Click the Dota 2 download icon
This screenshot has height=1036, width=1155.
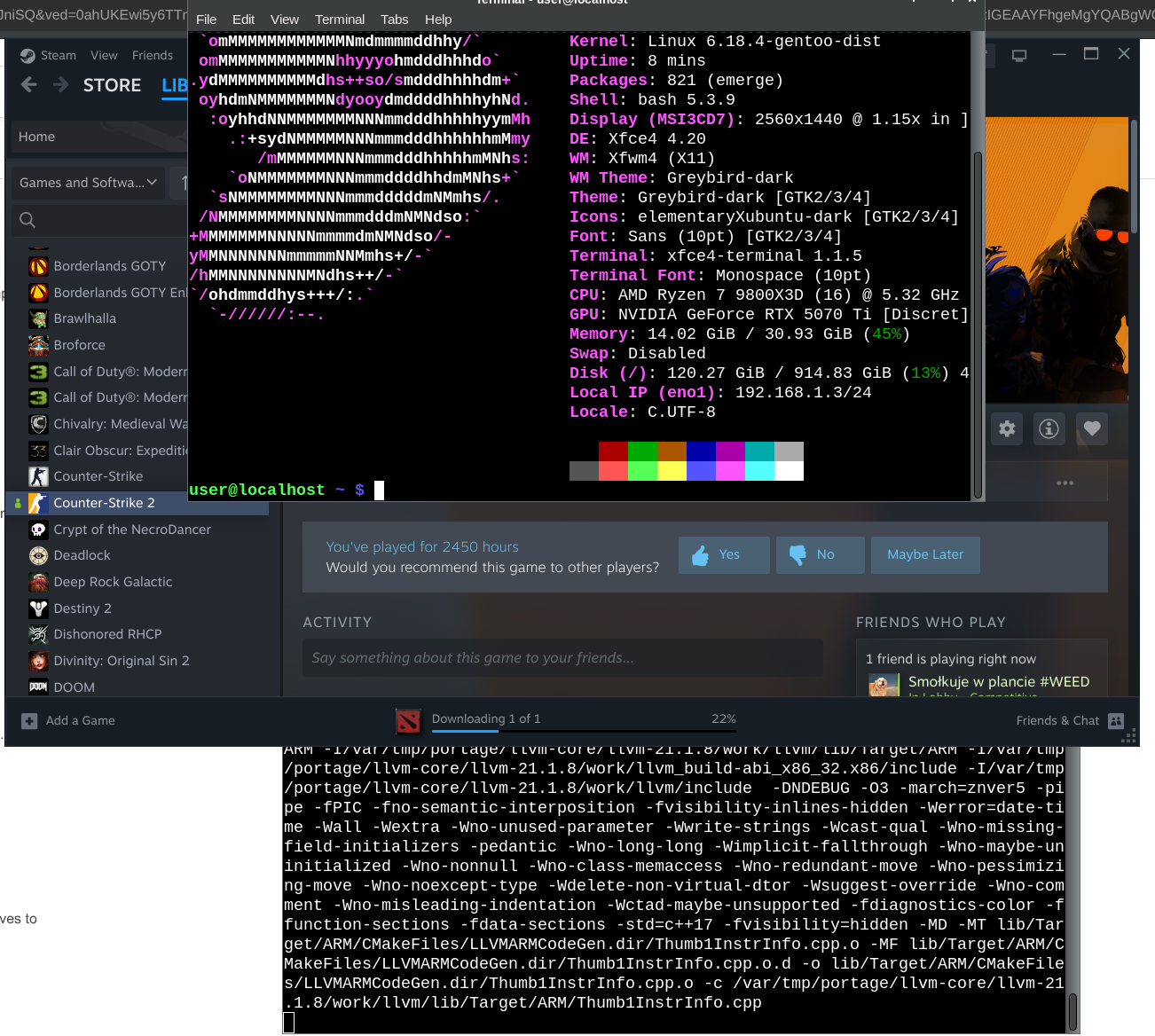click(408, 721)
